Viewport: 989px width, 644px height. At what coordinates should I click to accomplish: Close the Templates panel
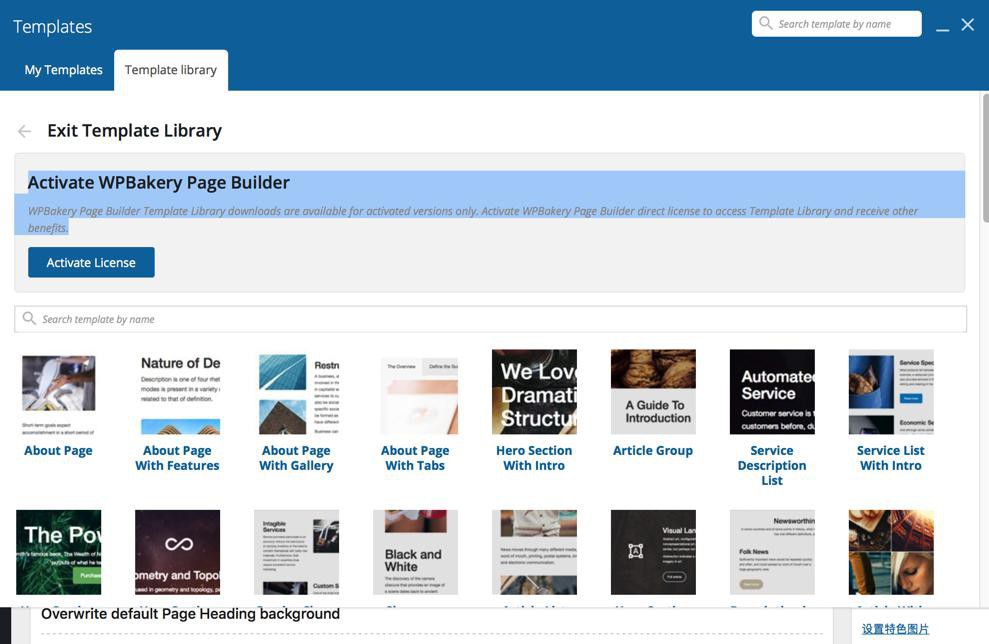[x=968, y=25]
